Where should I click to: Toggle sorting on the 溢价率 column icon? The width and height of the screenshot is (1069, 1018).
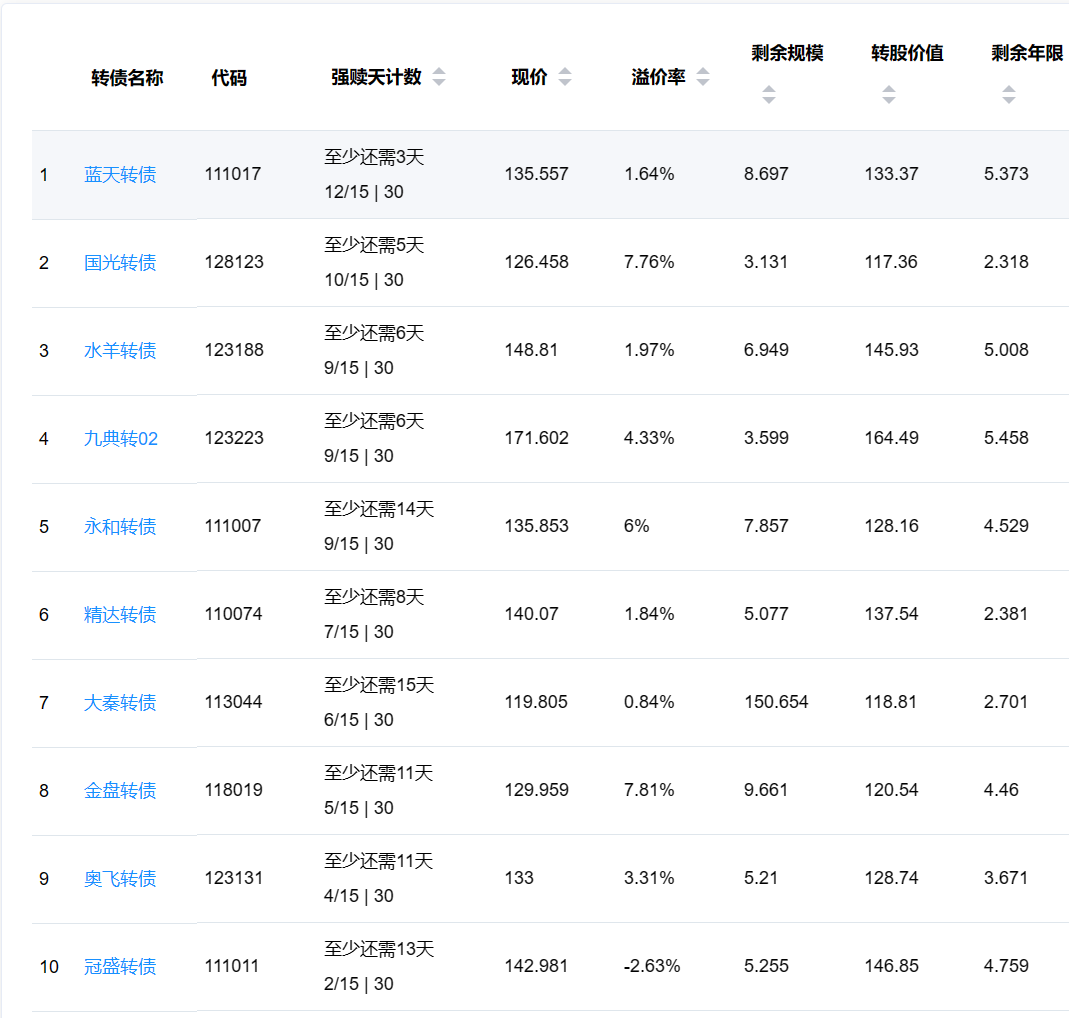coord(703,78)
